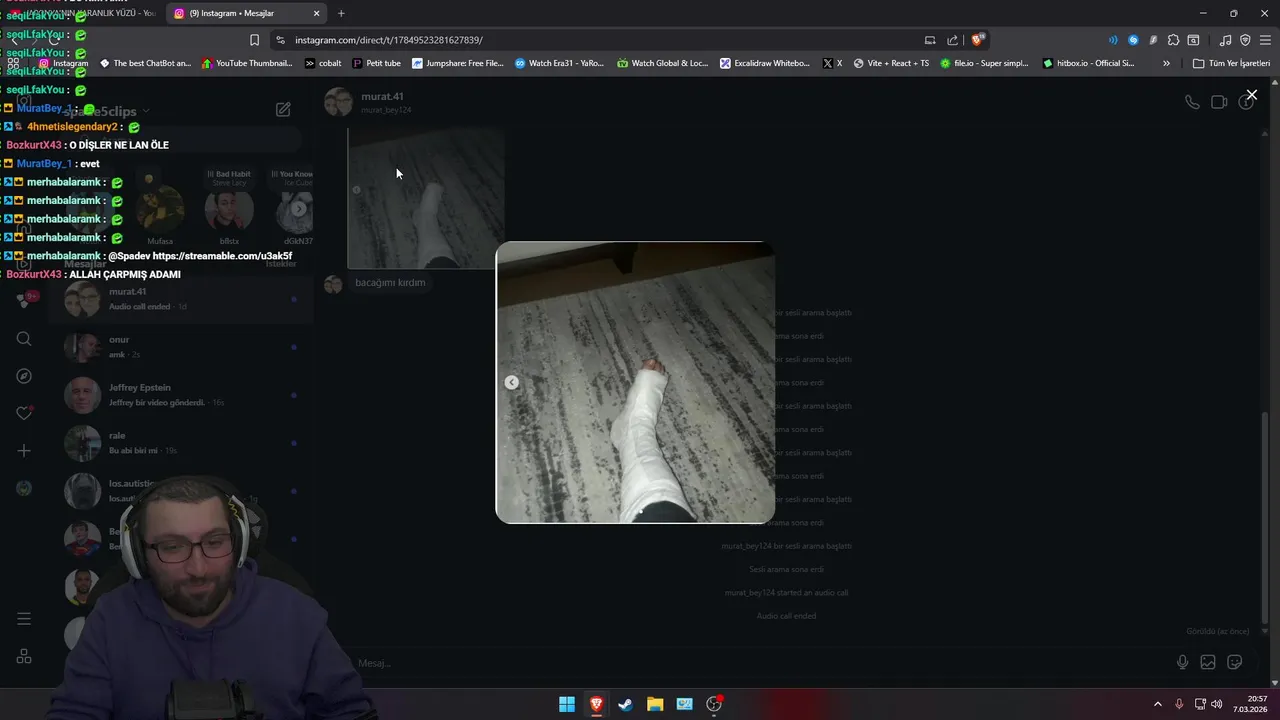This screenshot has height=720, width=1280.
Task: Open Instagram search from the sidebar
Action: tap(24, 339)
